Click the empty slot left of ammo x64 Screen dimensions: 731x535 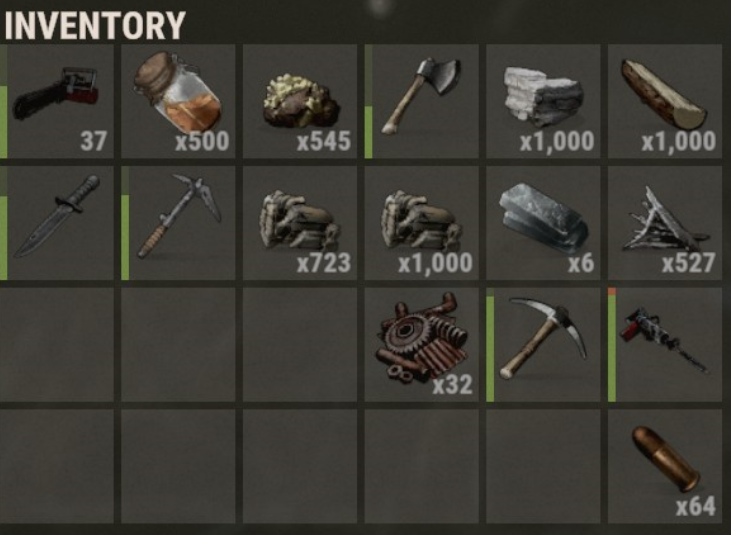tap(543, 466)
